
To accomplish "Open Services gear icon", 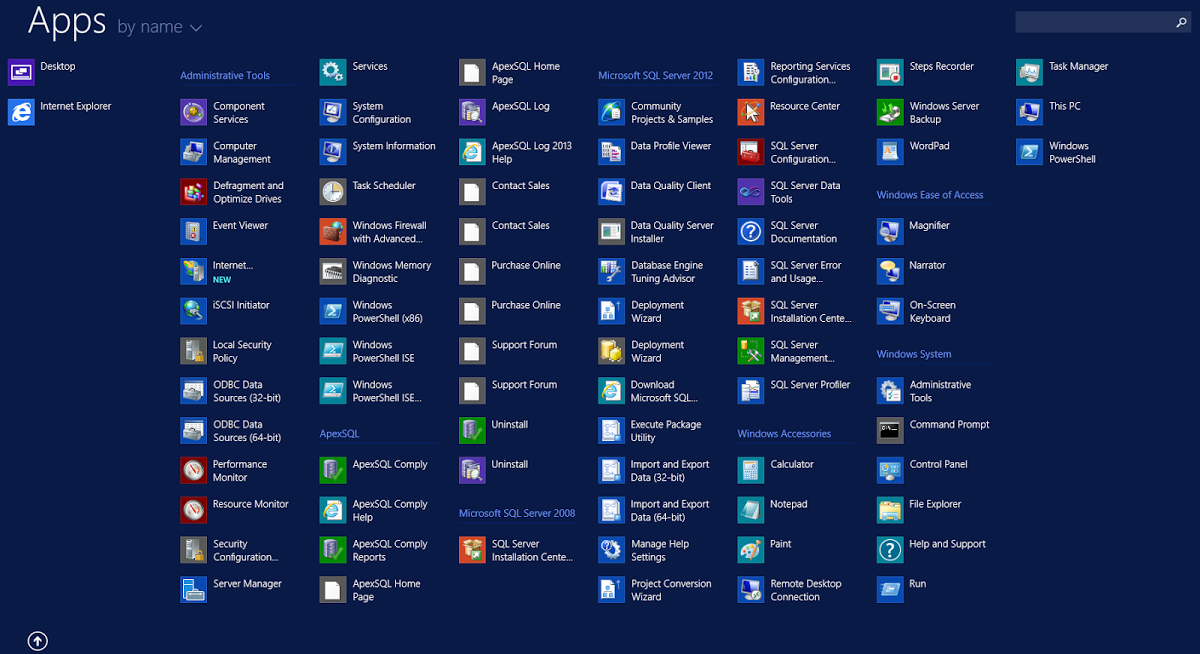I will [333, 72].
